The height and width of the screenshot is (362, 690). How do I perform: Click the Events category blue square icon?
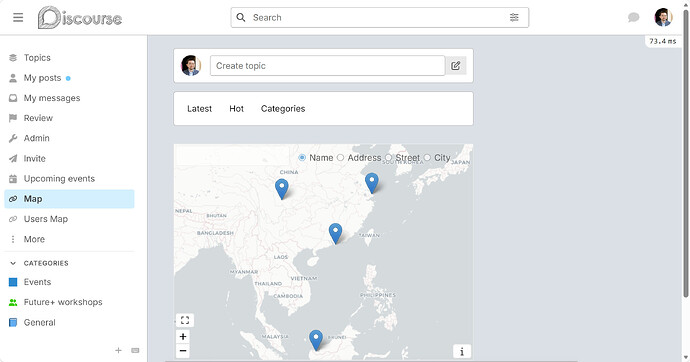(x=13, y=282)
